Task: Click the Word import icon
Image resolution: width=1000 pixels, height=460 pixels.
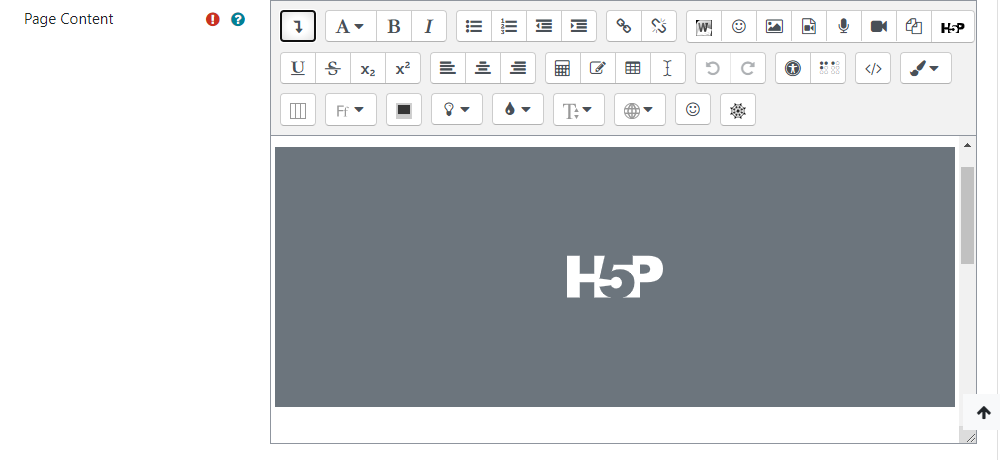Action: click(704, 26)
